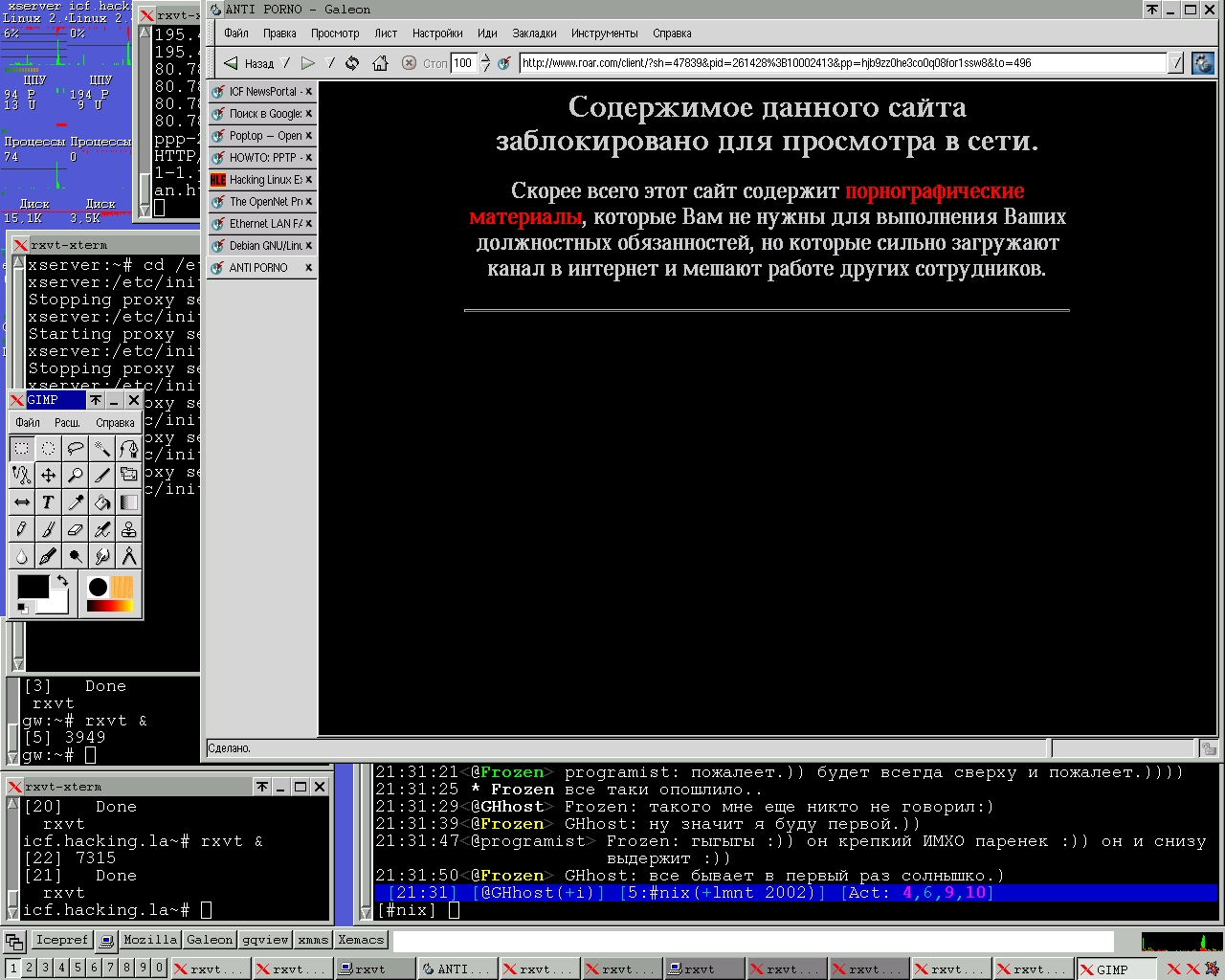Open Galeon Просмотр menu
This screenshot has width=1225, height=980.
pyautogui.click(x=335, y=33)
